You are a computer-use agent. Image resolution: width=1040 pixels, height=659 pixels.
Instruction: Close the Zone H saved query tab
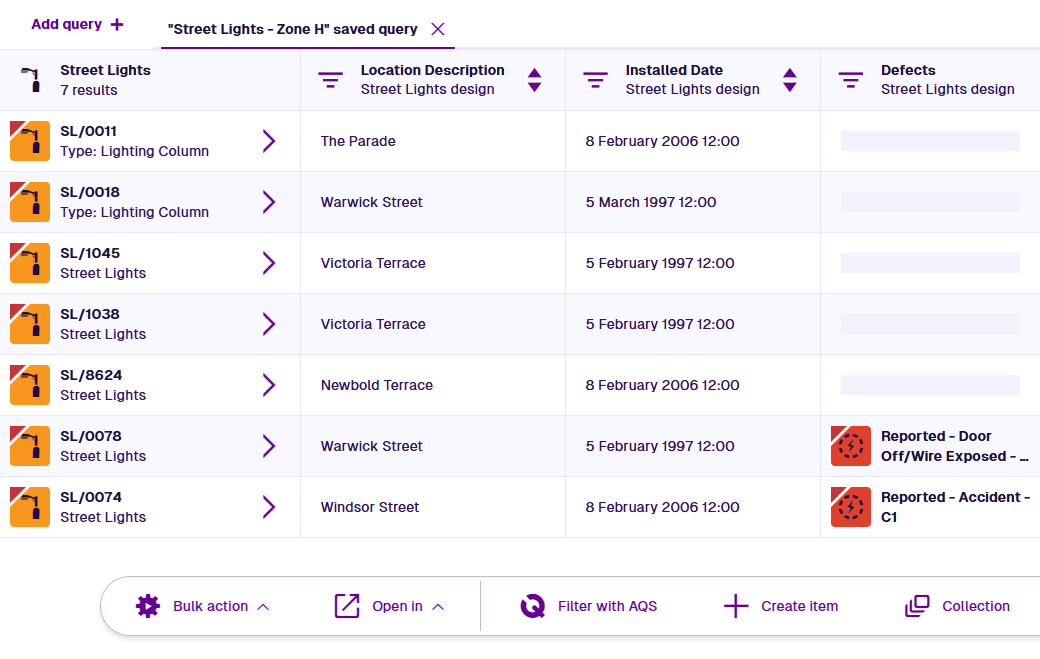tap(437, 29)
